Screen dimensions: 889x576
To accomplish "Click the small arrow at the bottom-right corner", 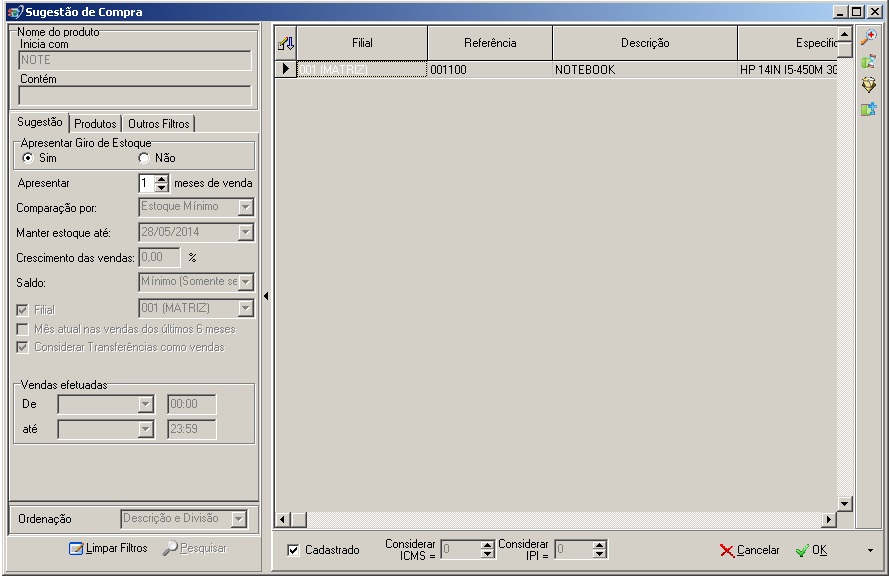I will (x=870, y=550).
